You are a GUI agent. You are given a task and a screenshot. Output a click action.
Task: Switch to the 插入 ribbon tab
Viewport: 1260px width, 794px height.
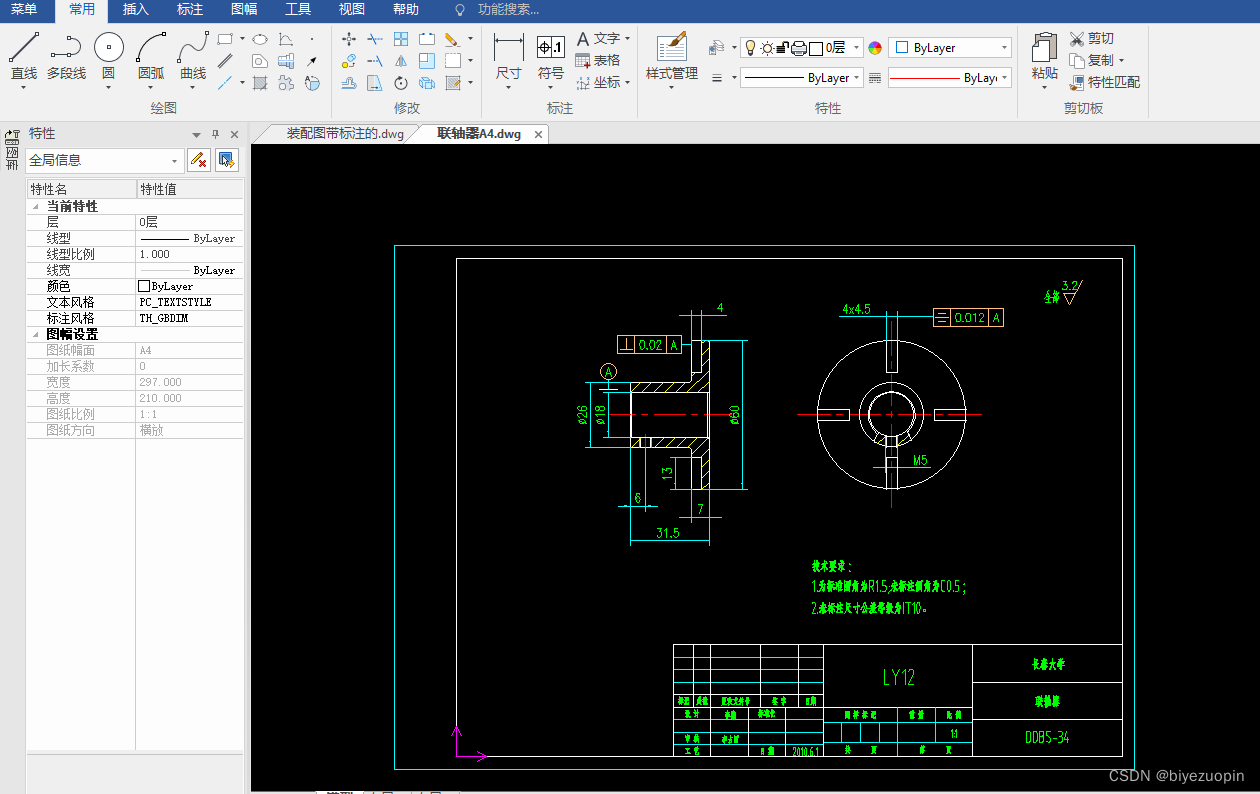[x=135, y=10]
